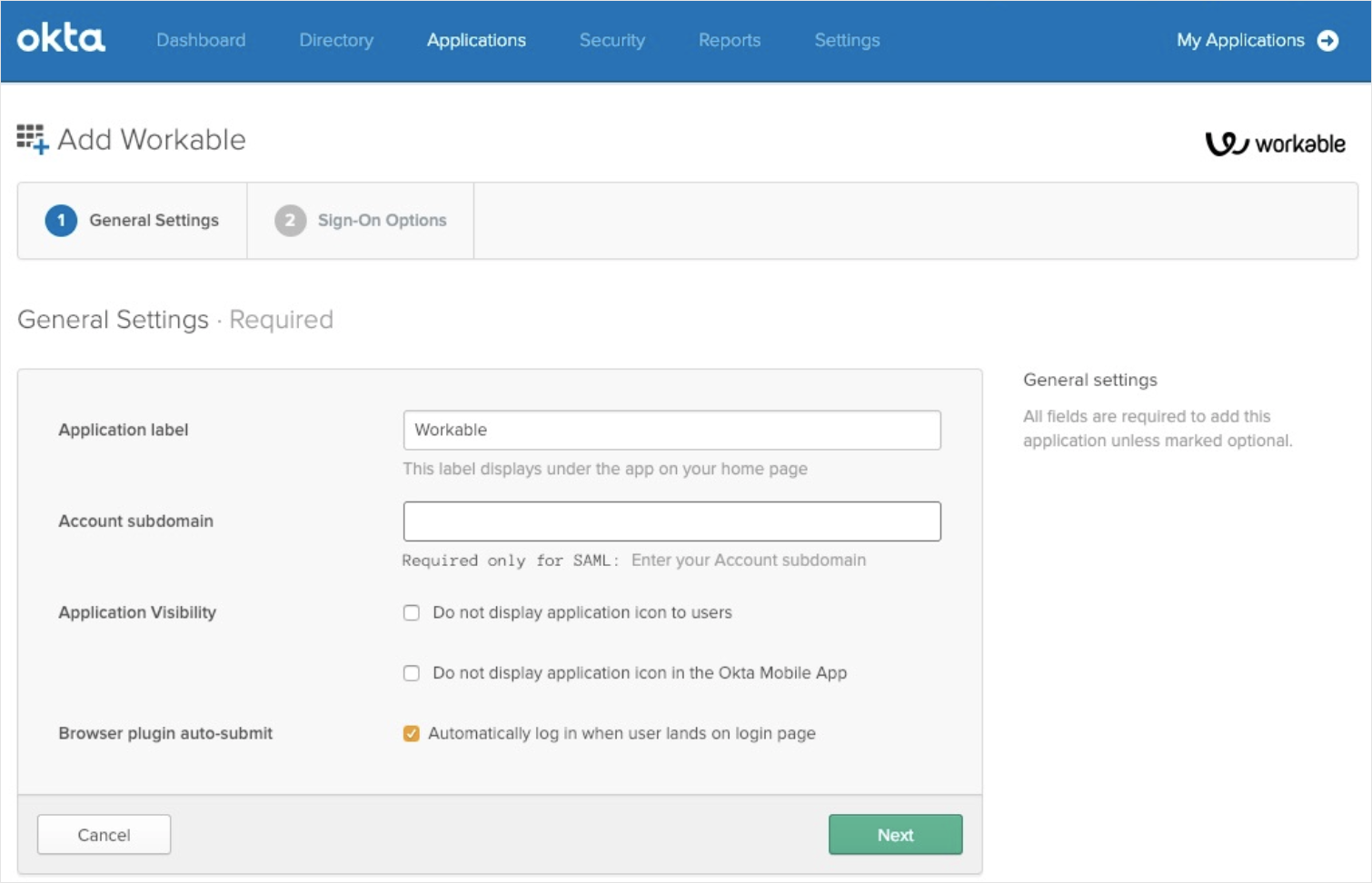1372x883 pixels.
Task: Click the My Applications arrow icon
Action: 1327,40
